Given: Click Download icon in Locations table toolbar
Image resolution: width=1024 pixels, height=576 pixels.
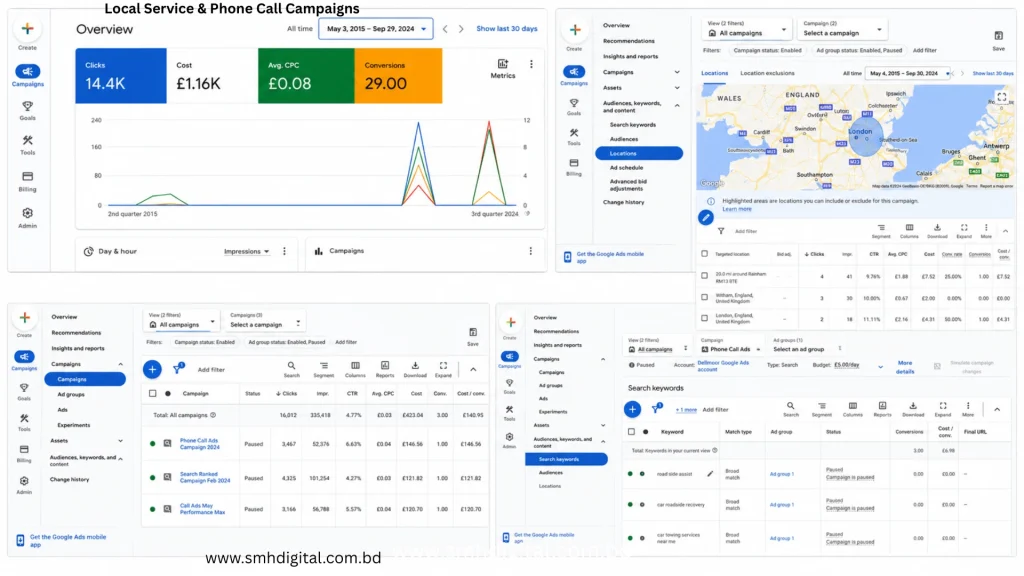Looking at the screenshot, I should click(x=937, y=228).
